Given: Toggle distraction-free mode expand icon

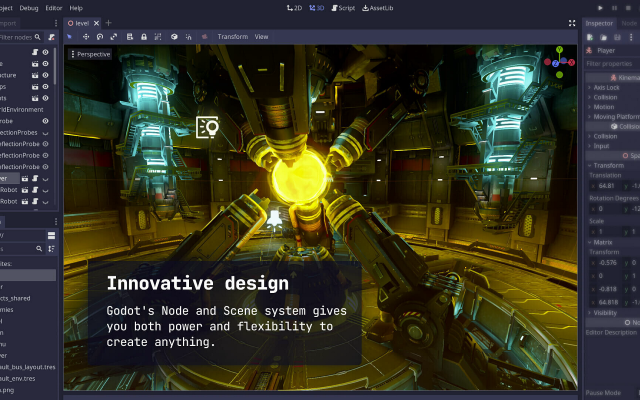Looking at the screenshot, I should (572, 23).
